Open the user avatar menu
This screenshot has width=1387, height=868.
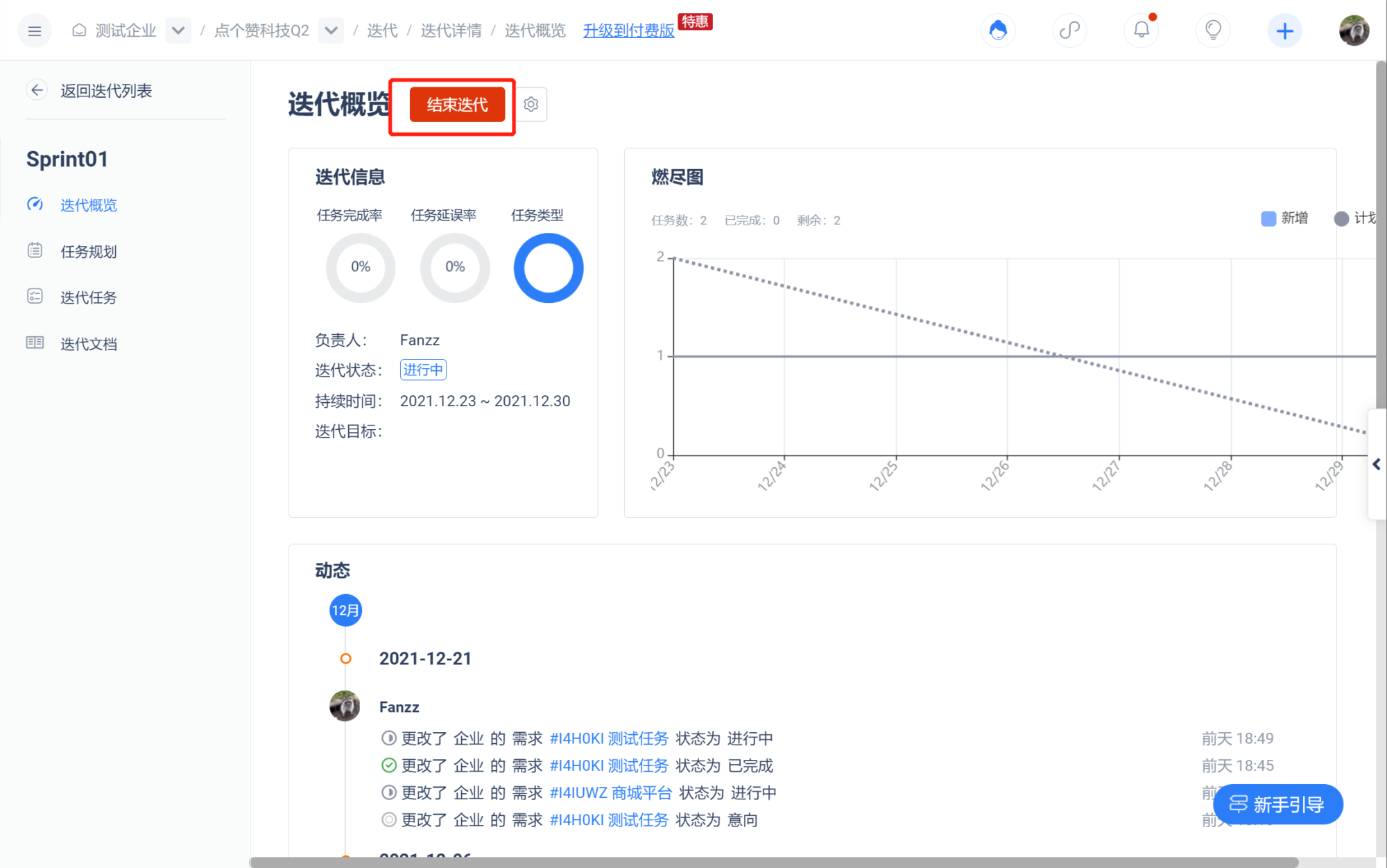coord(1354,31)
